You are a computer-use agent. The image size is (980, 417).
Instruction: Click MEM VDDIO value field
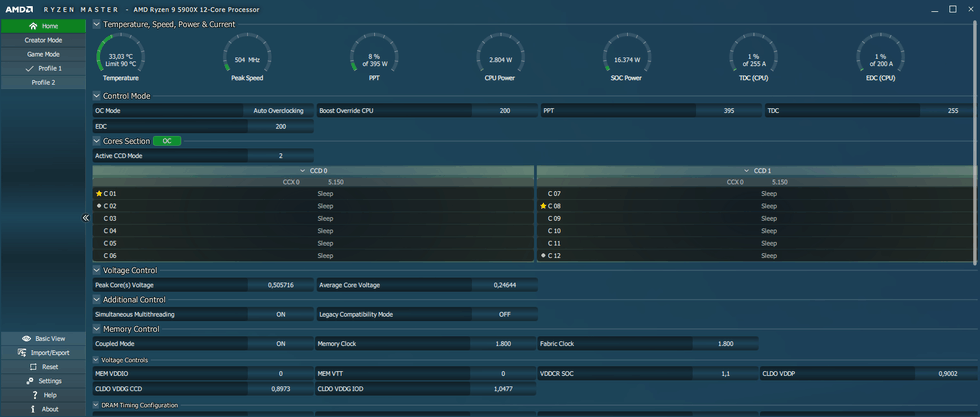[x=281, y=373]
